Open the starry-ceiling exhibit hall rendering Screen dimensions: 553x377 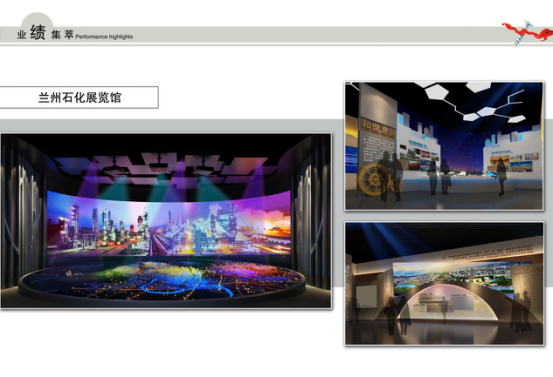[x=444, y=146]
